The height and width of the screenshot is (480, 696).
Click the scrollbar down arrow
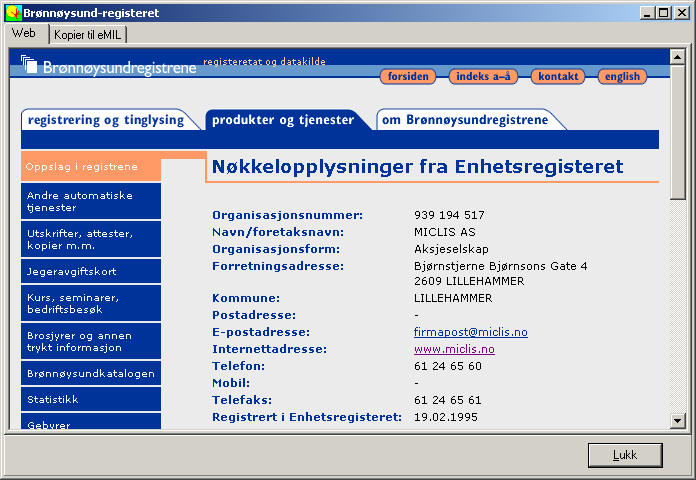pos(677,420)
